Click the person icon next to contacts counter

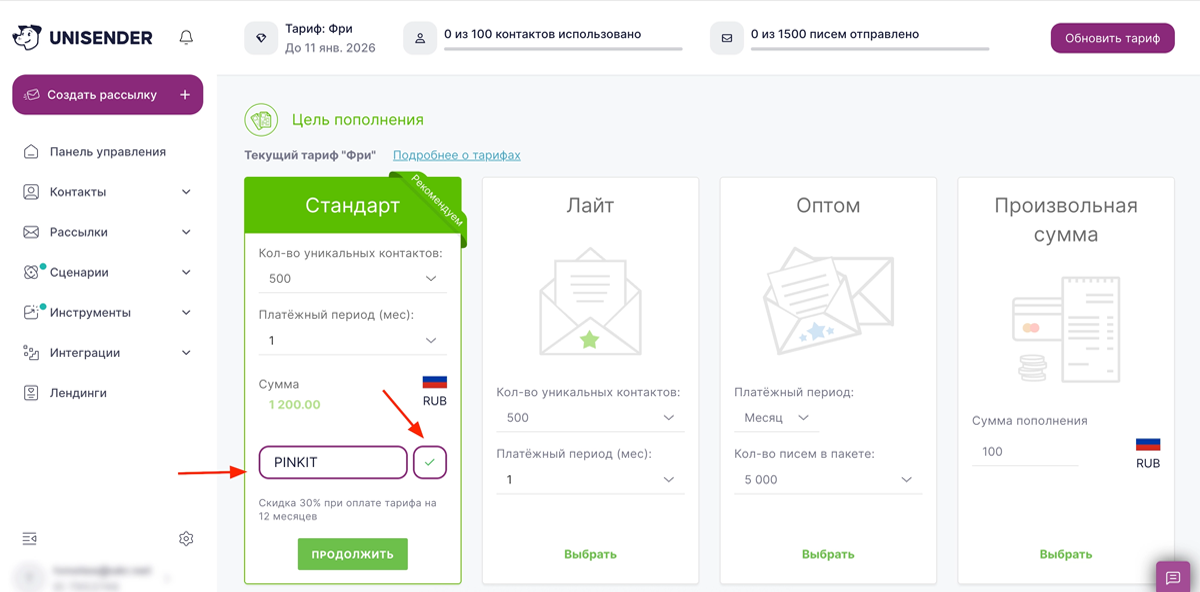(420, 38)
